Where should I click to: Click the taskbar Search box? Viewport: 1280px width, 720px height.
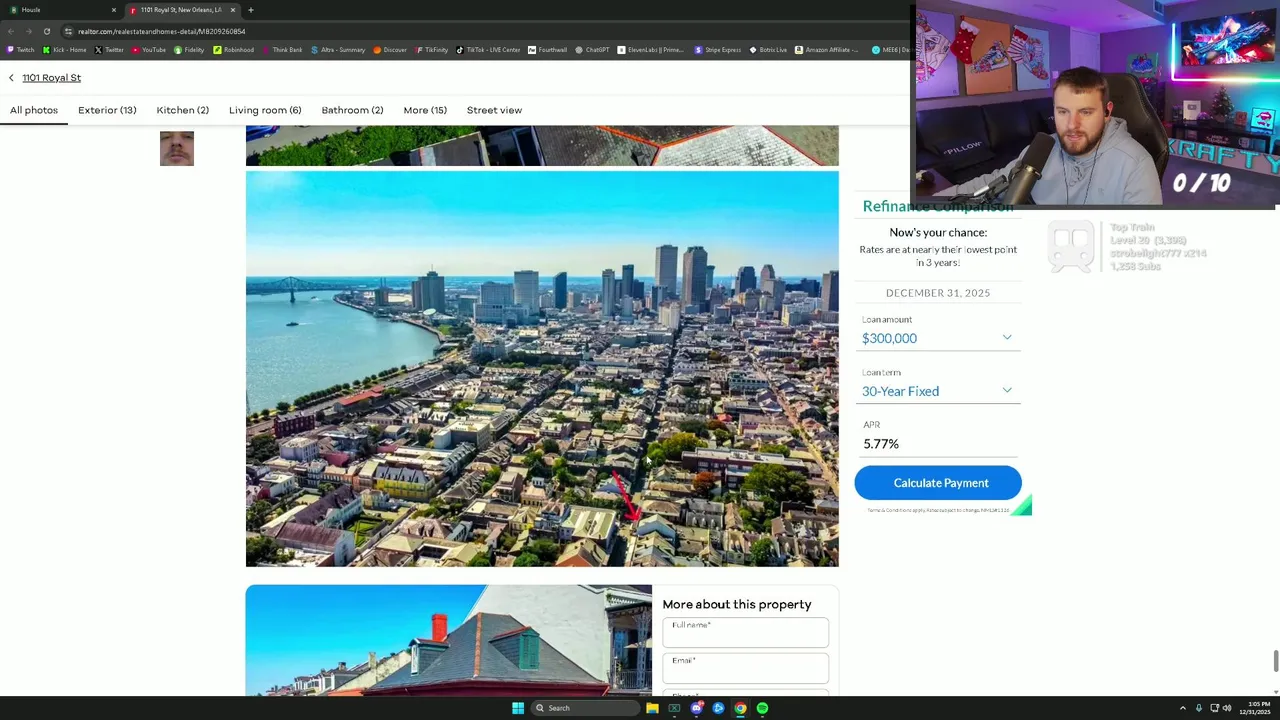click(x=585, y=708)
